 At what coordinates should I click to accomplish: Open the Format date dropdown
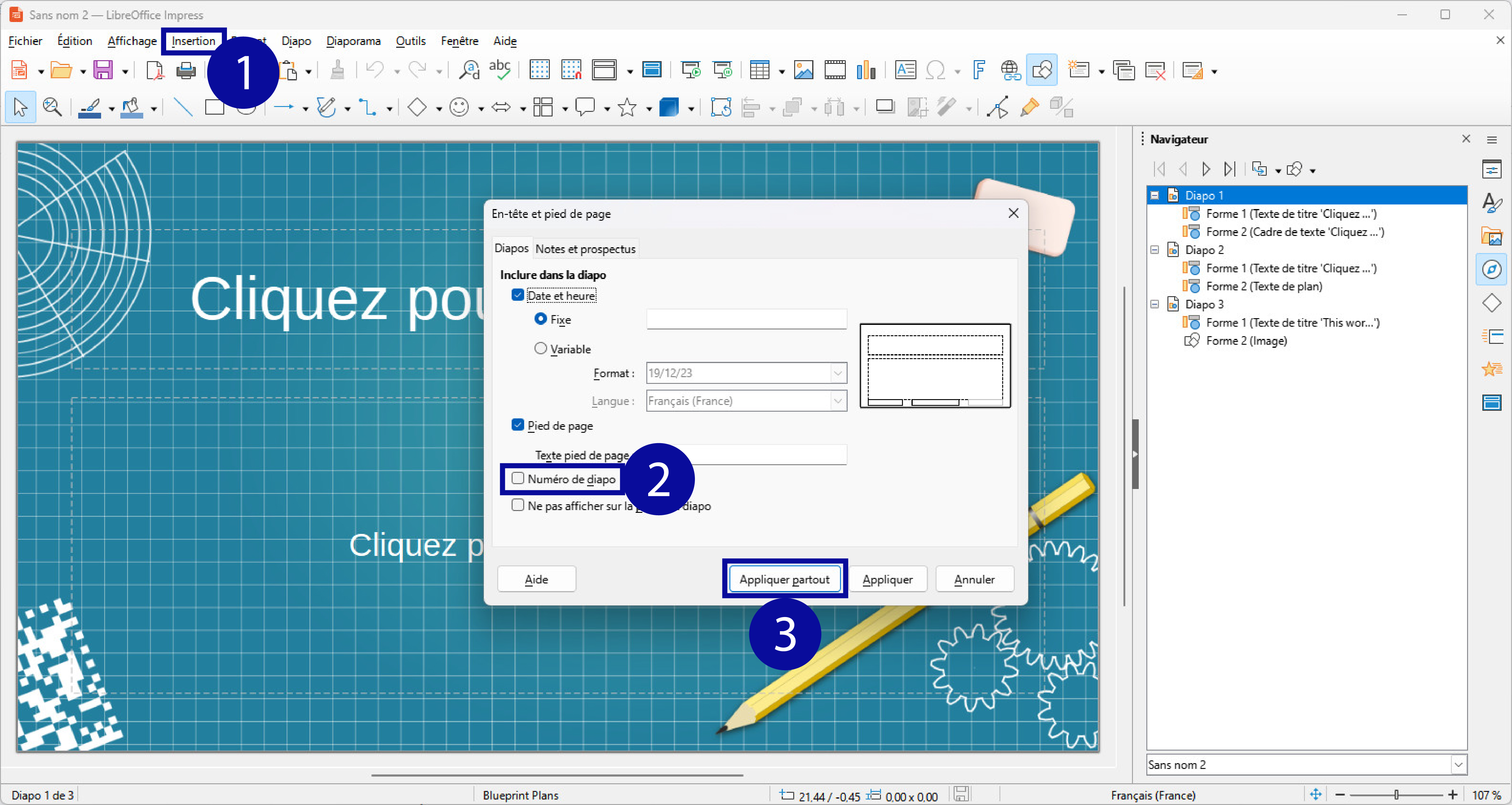click(x=838, y=373)
